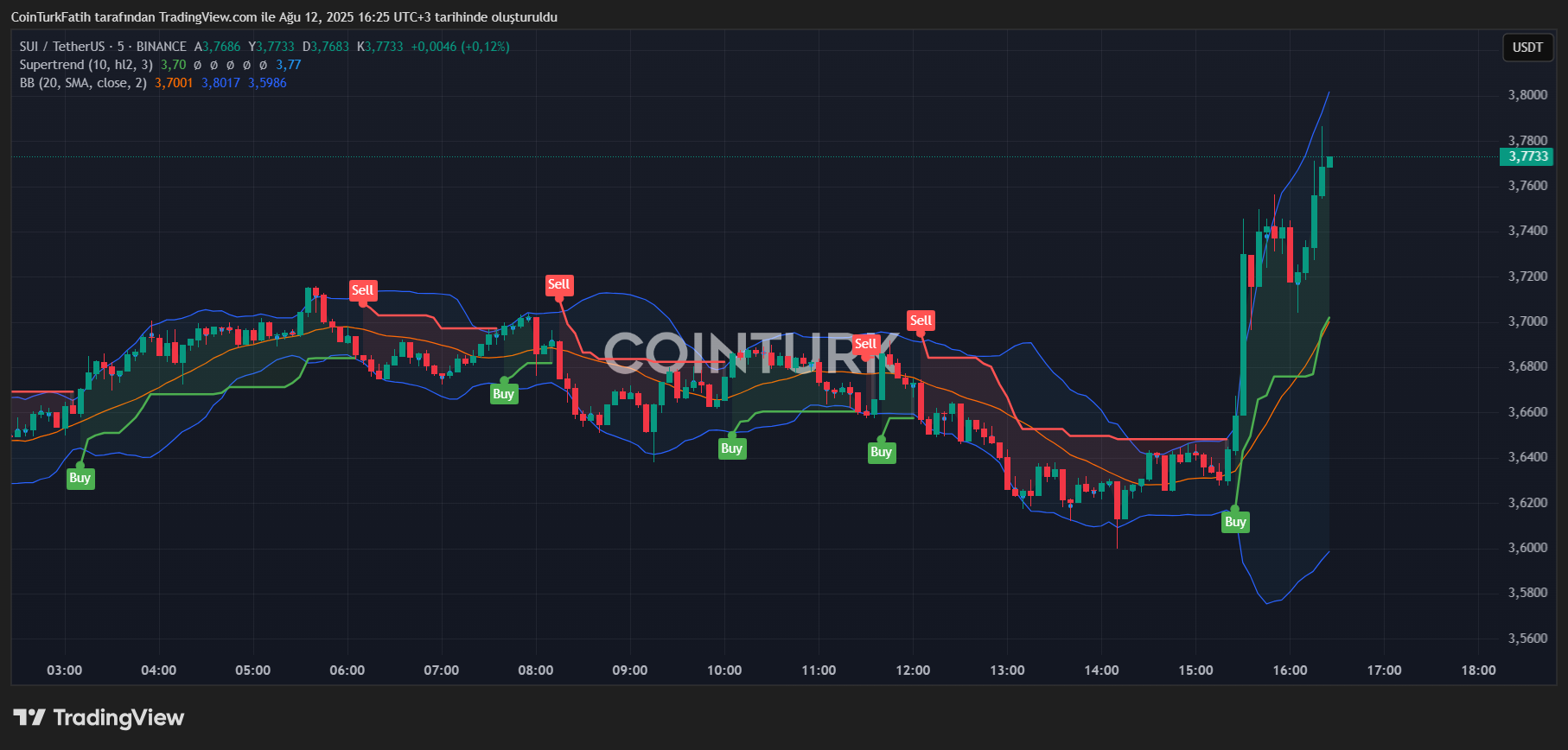Click the change value +0,0046 (+0,12%)
This screenshot has width=1568, height=750.
[x=461, y=47]
